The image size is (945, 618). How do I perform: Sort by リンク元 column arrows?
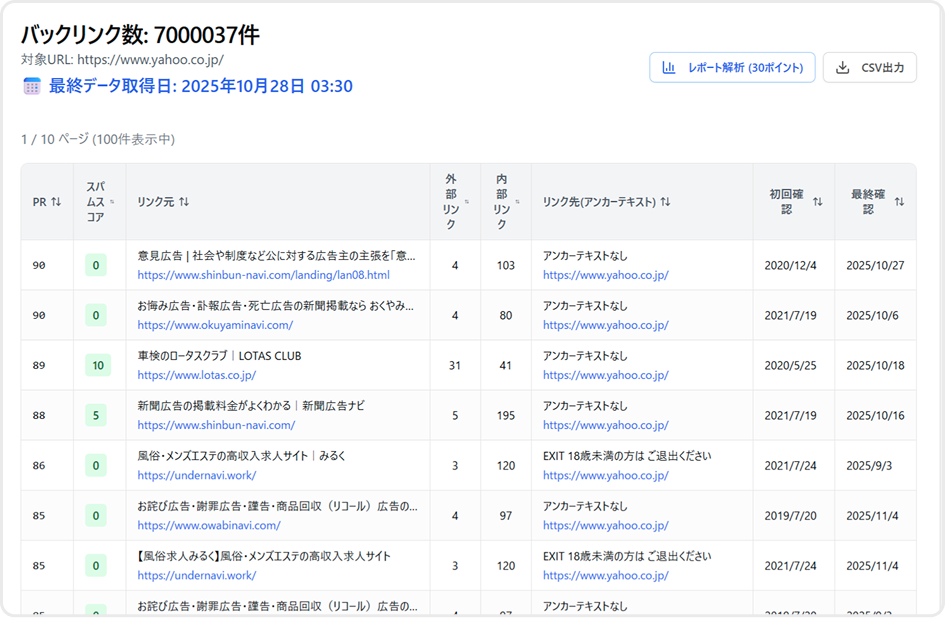pyautogui.click(x=184, y=202)
